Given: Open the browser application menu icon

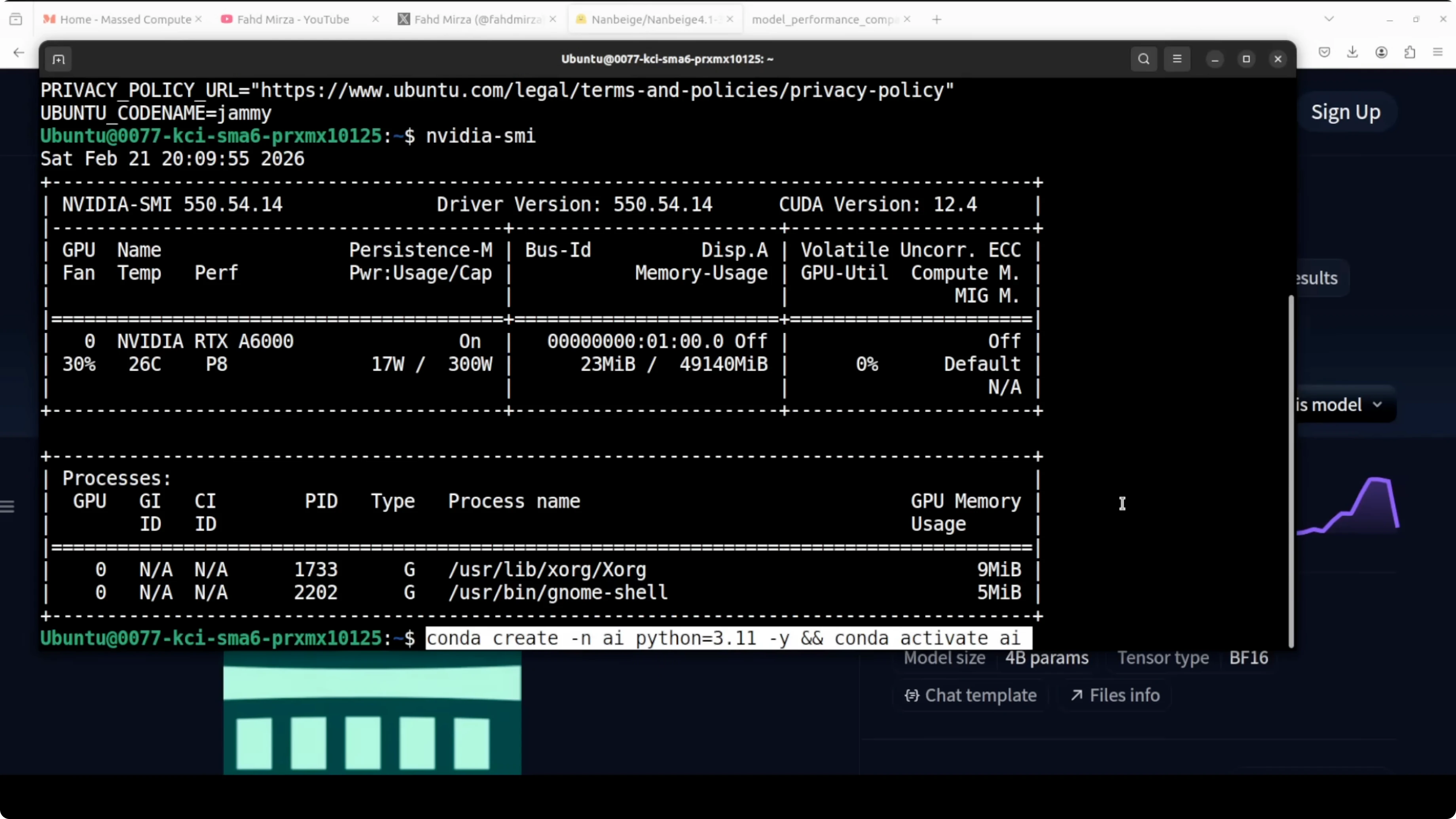Looking at the screenshot, I should tap(1438, 53).
